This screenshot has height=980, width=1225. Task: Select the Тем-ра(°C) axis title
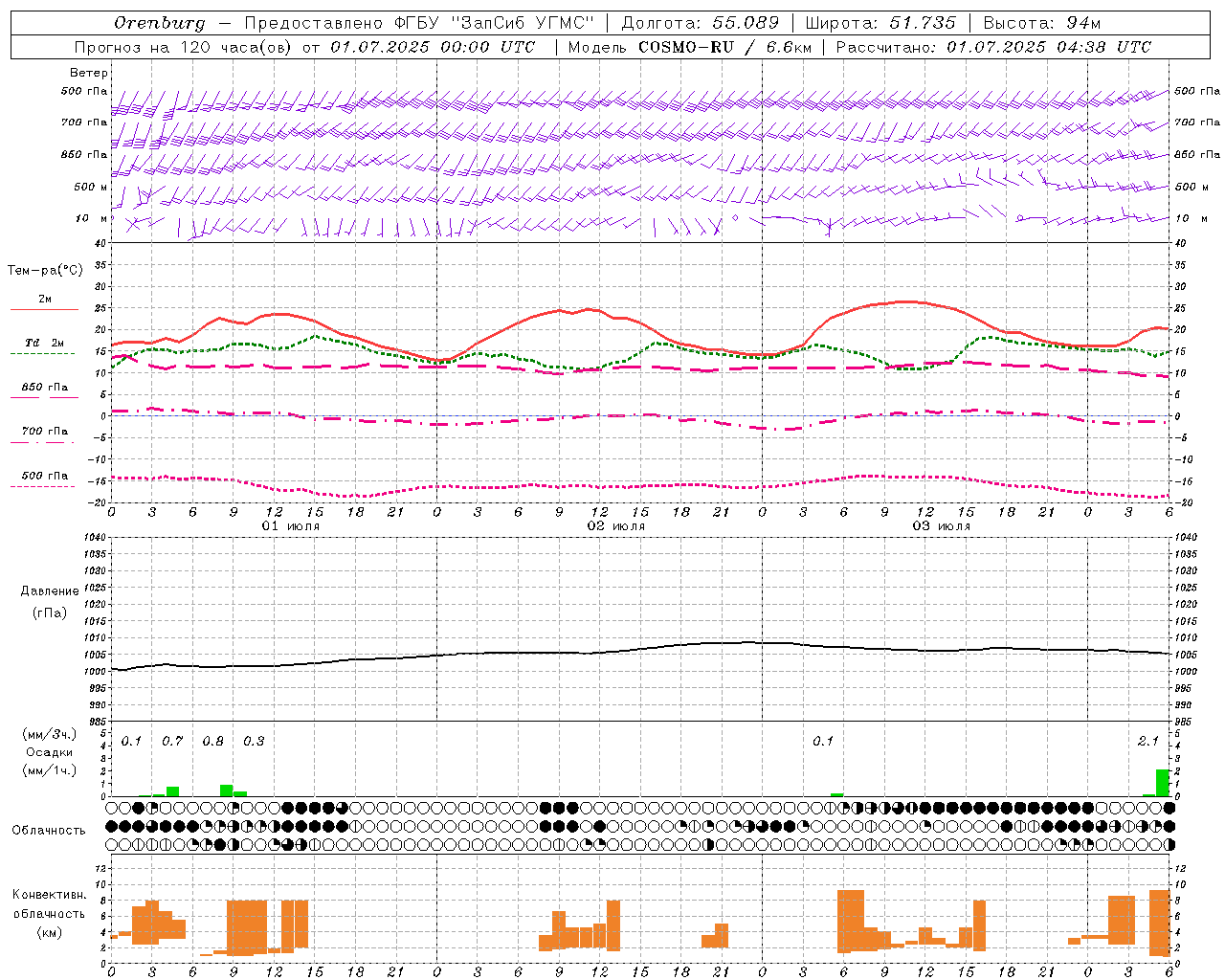[x=45, y=270]
